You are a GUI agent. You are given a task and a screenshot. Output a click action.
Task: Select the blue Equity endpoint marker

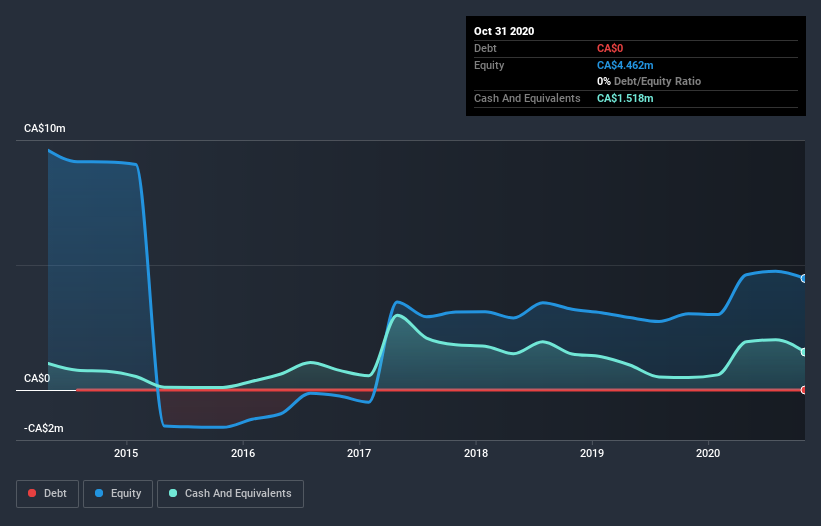coord(804,278)
